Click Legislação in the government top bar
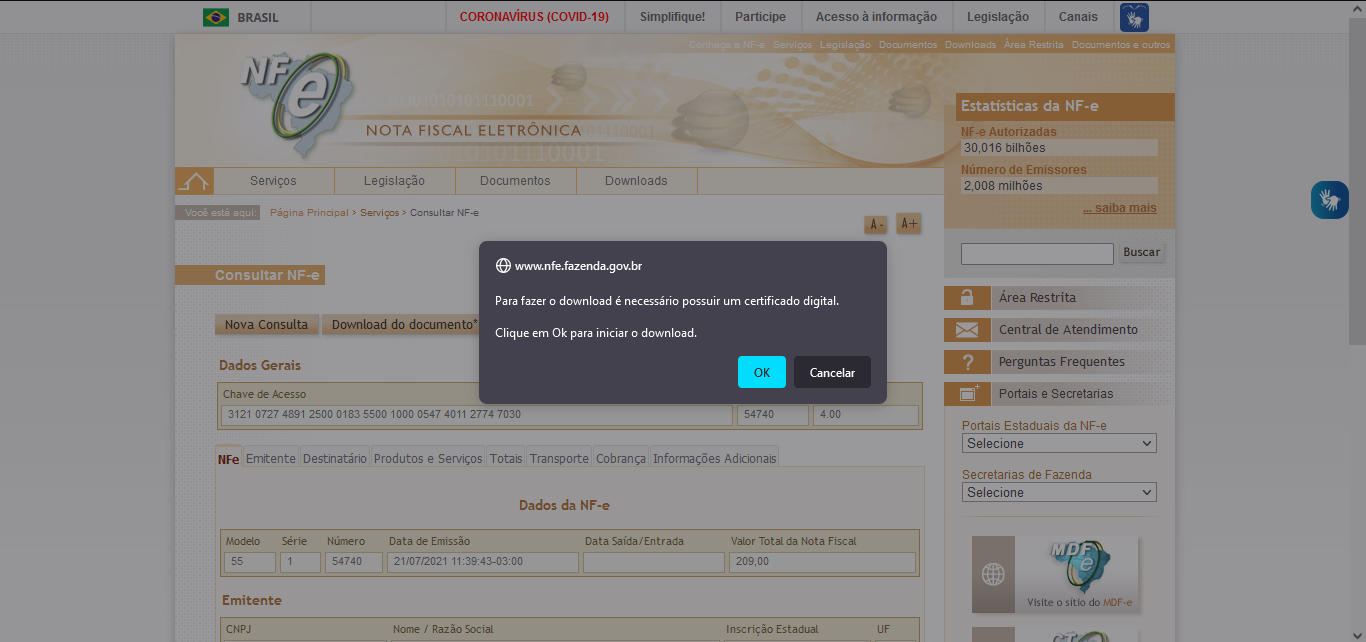The image size is (1366, 642). 998,17
